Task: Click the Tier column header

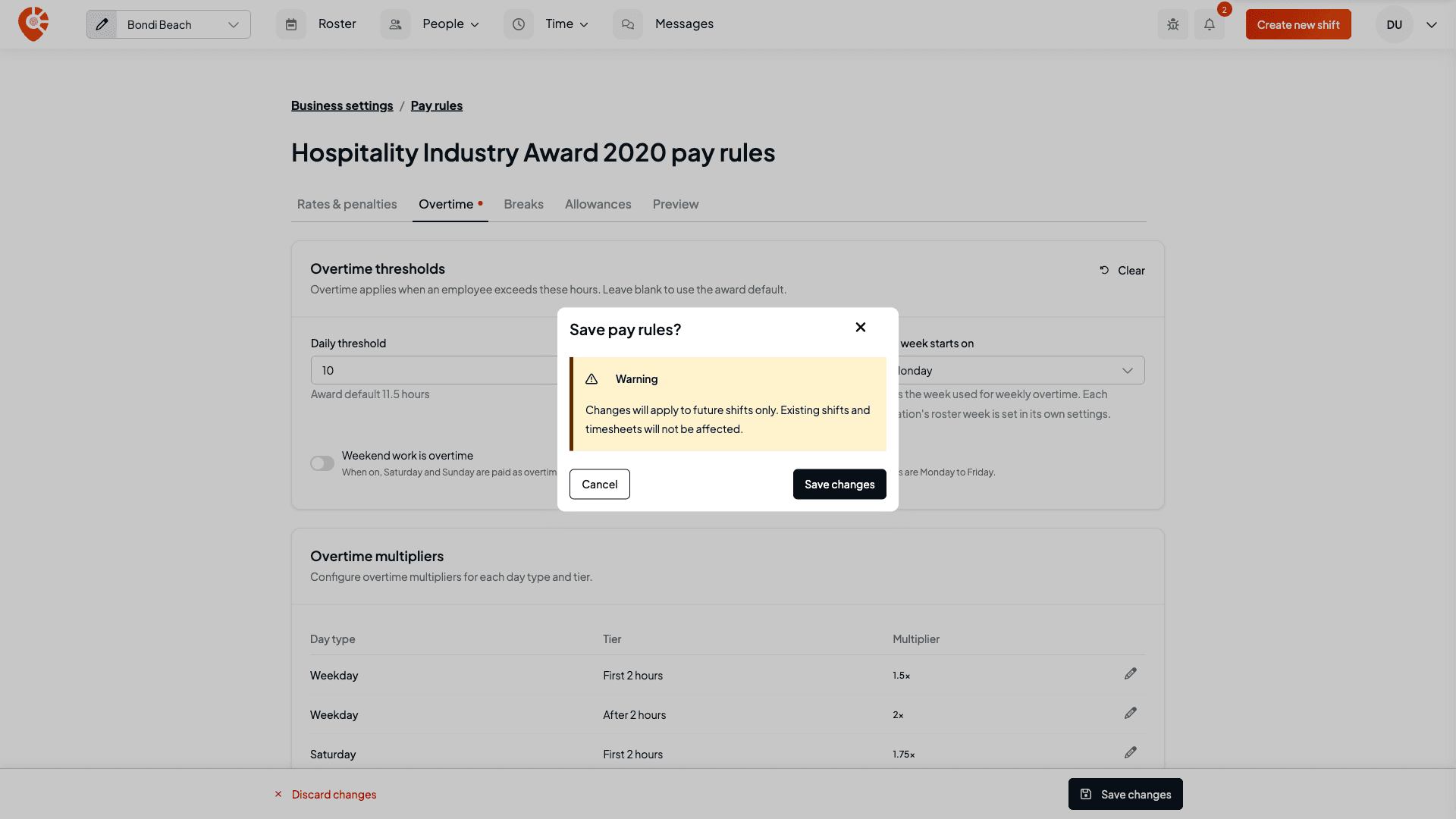Action: point(612,639)
